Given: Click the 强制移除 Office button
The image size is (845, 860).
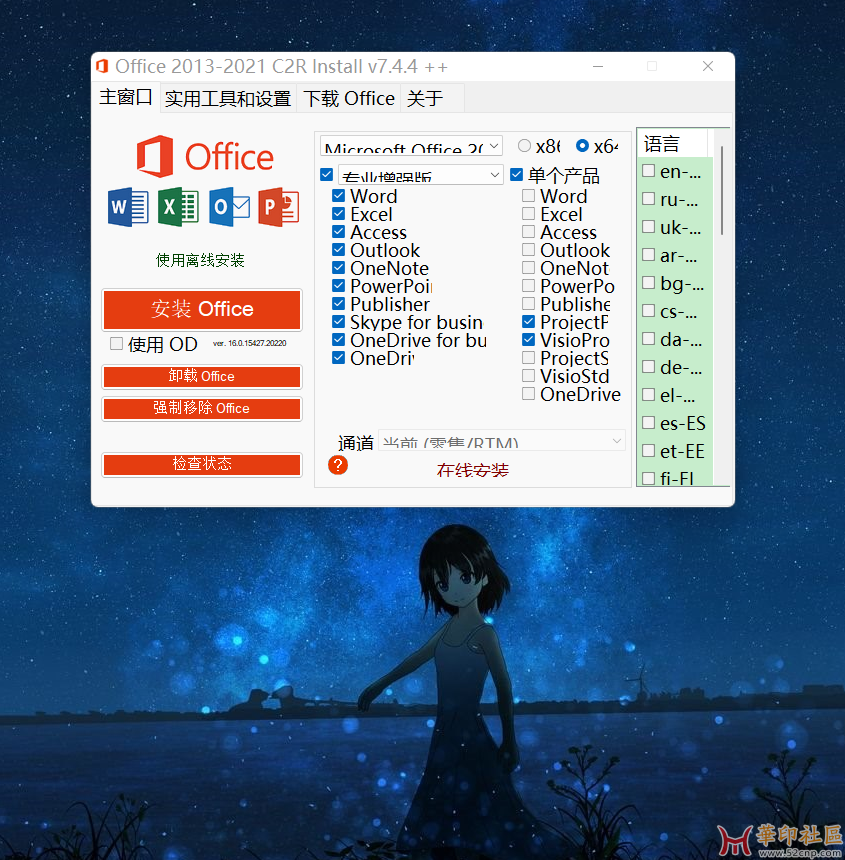Looking at the screenshot, I should (202, 409).
